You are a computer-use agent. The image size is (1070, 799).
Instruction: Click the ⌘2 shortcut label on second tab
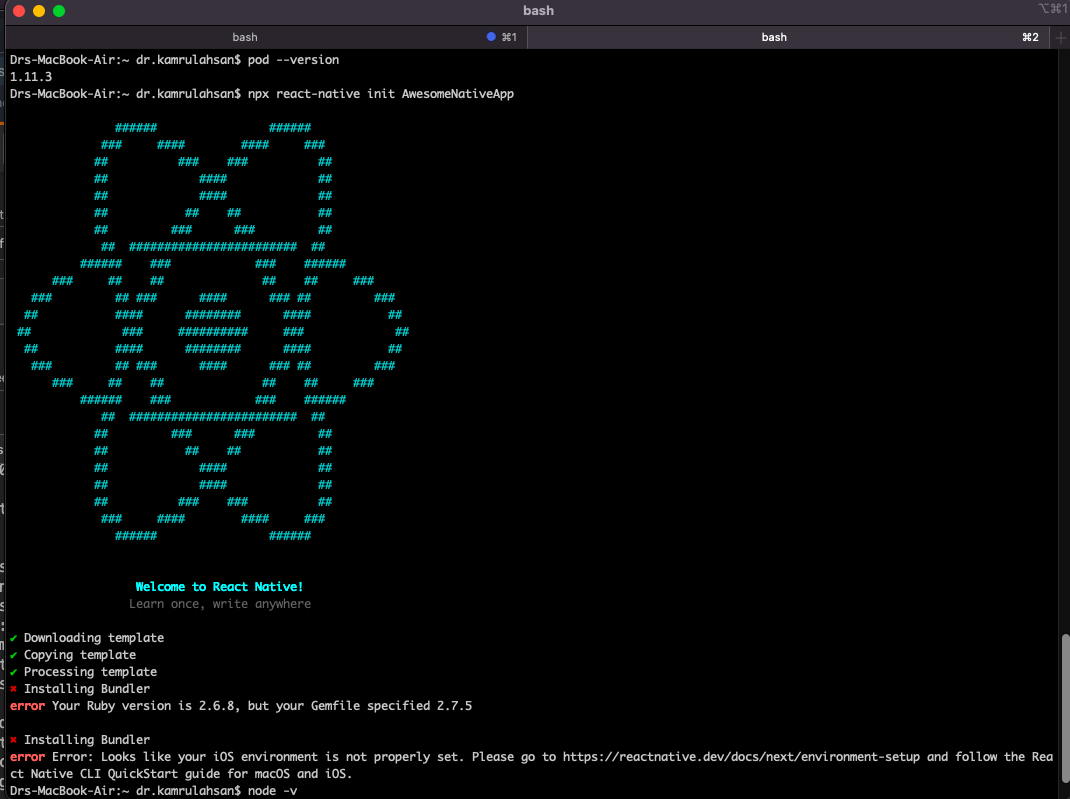(x=1030, y=37)
